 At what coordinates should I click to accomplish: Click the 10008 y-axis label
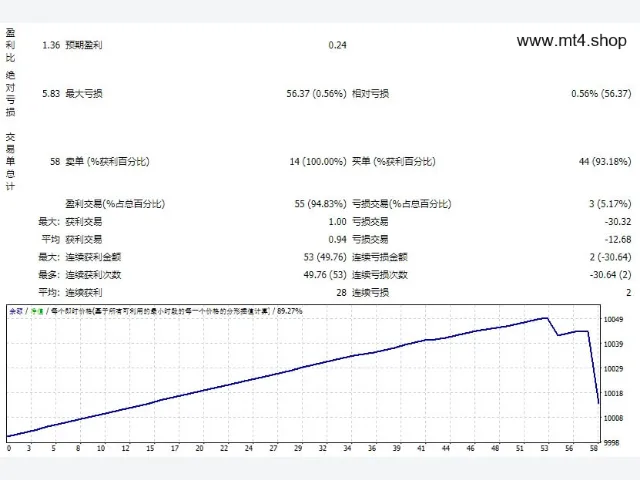613,418
